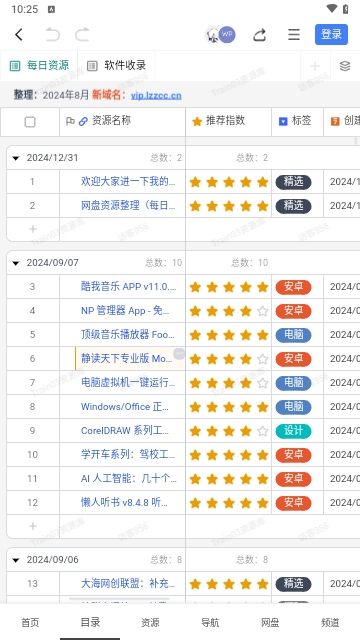The width and height of the screenshot is (360, 640).
Task: Click the 资源名称 column header
Action: click(122, 122)
